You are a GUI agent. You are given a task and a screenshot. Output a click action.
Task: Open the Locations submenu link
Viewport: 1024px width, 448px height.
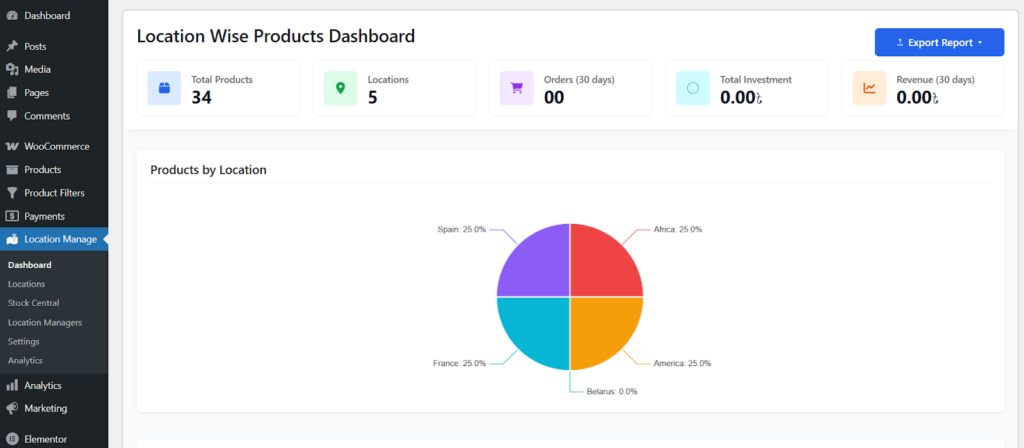26,284
